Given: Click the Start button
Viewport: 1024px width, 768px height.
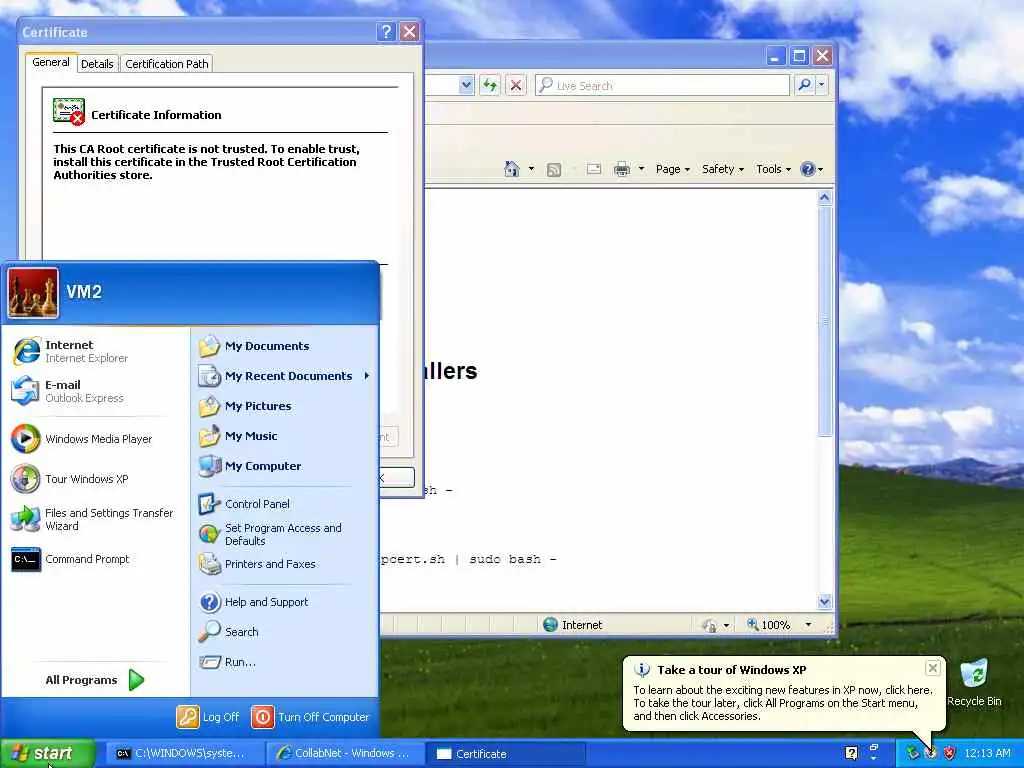Looking at the screenshot, I should tap(47, 754).
